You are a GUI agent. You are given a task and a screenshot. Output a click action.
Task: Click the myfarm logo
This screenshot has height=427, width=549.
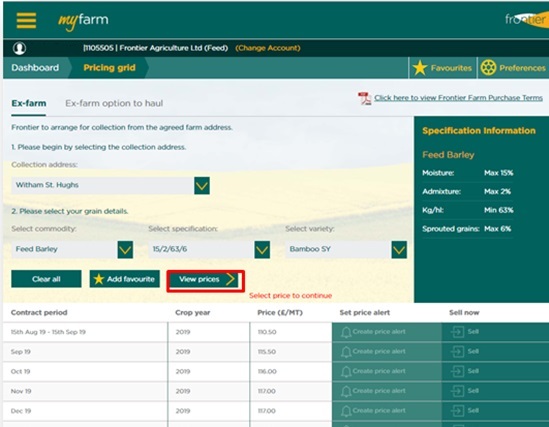[83, 21]
